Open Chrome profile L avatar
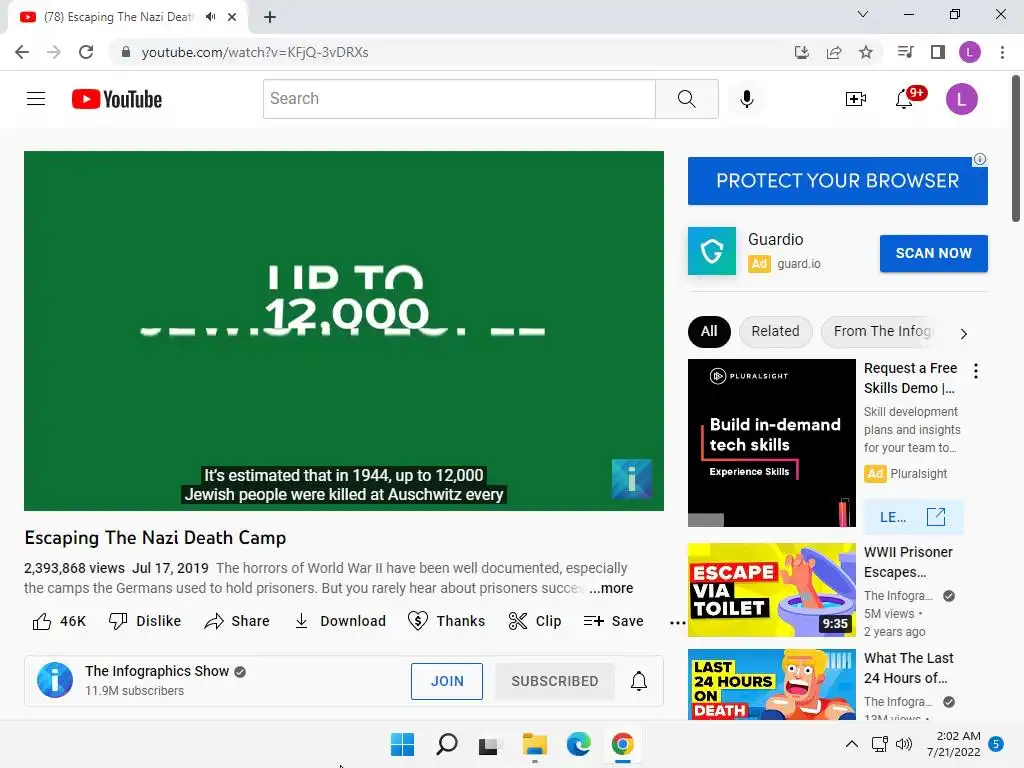This screenshot has height=768, width=1024. tap(970, 52)
